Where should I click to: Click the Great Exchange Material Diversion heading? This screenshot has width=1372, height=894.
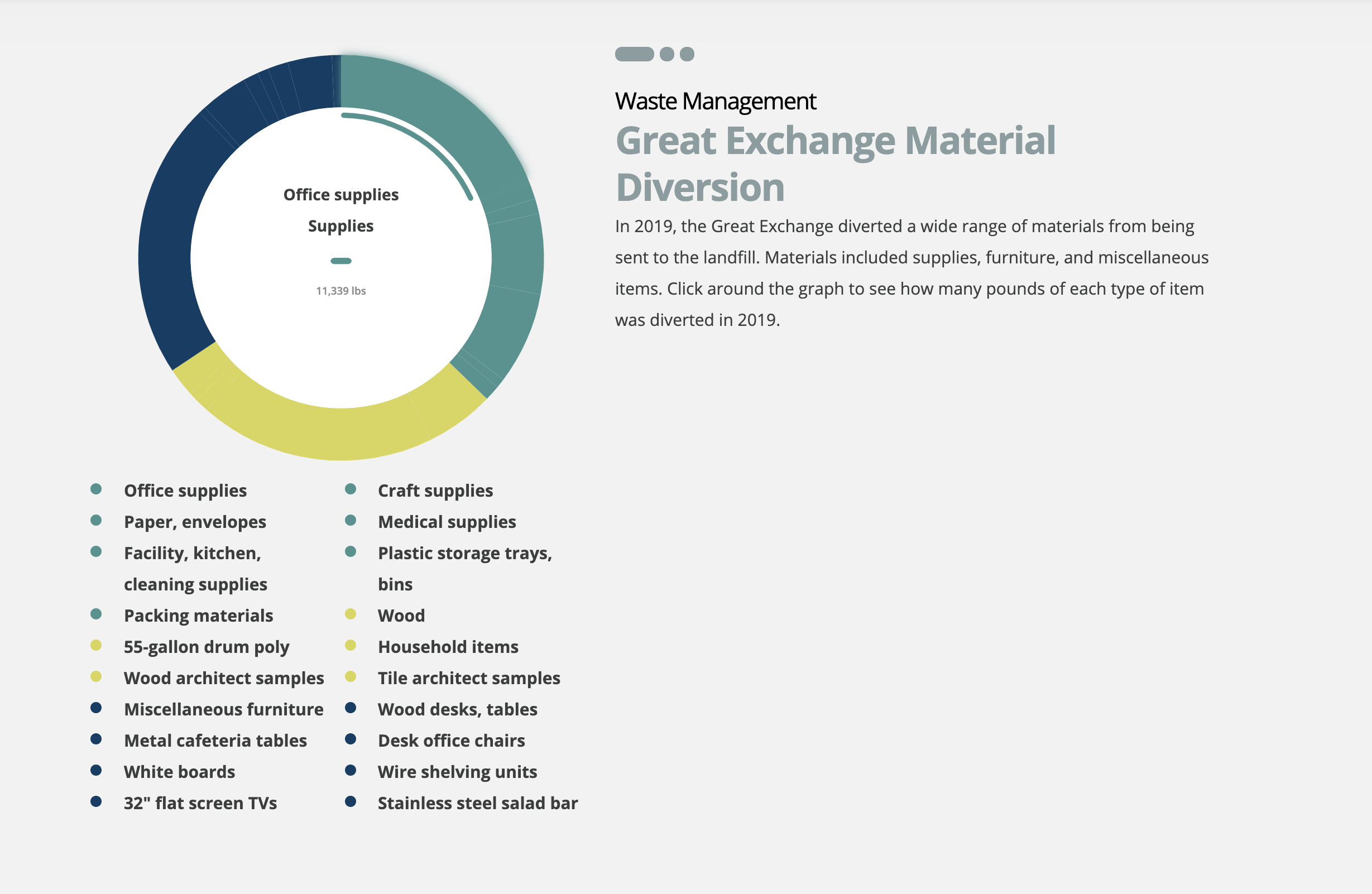pyautogui.click(x=835, y=164)
